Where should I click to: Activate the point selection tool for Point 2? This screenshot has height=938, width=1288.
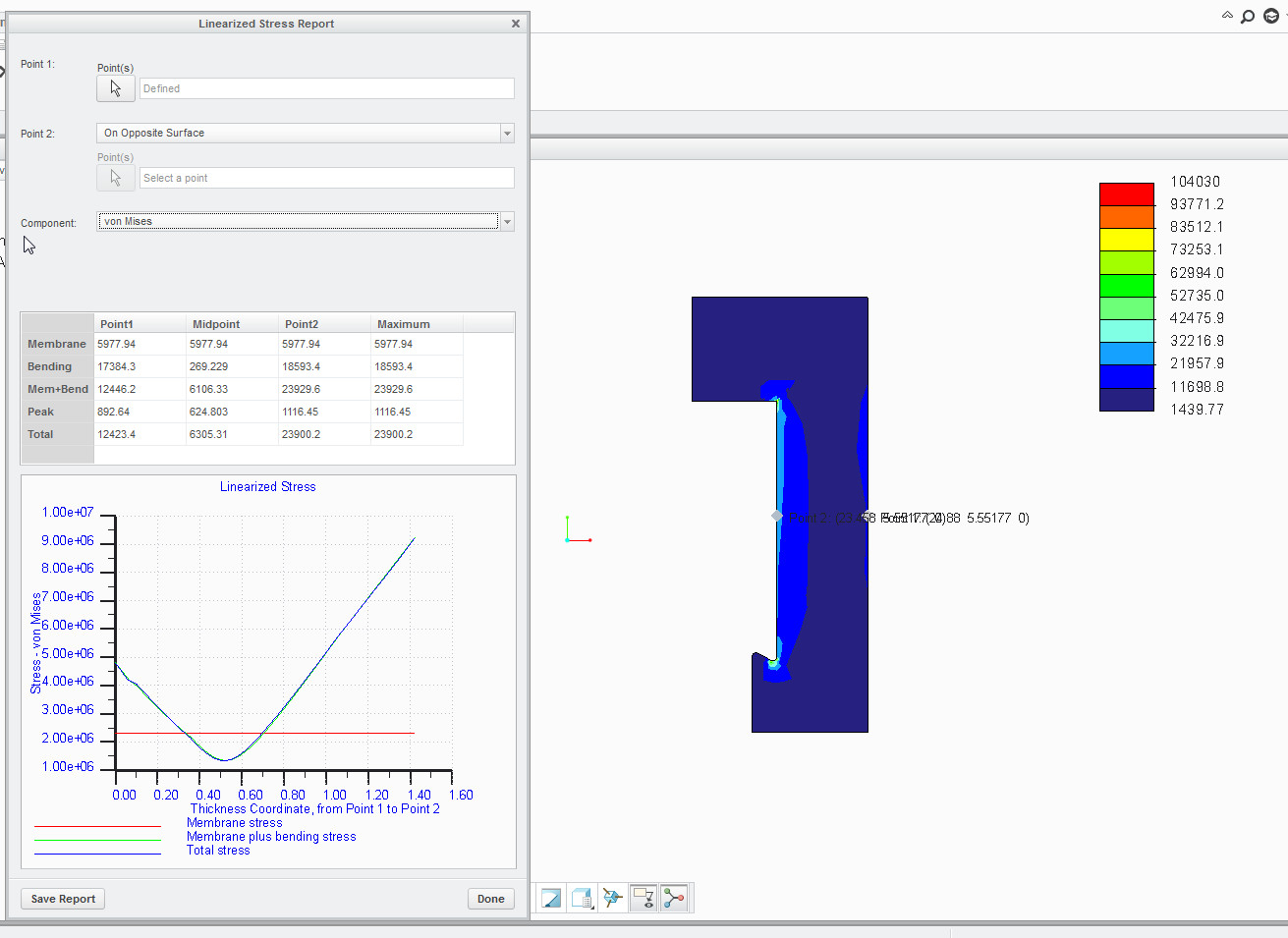pos(115,178)
